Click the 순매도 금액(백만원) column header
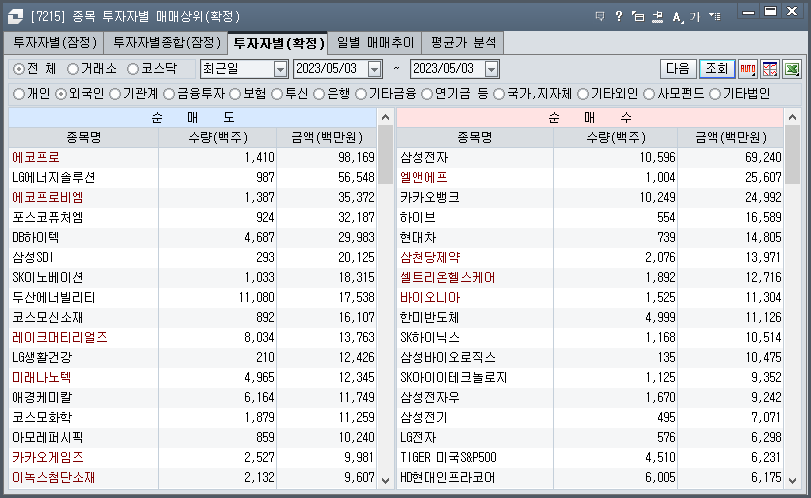The width and height of the screenshot is (811, 498). coord(327,138)
